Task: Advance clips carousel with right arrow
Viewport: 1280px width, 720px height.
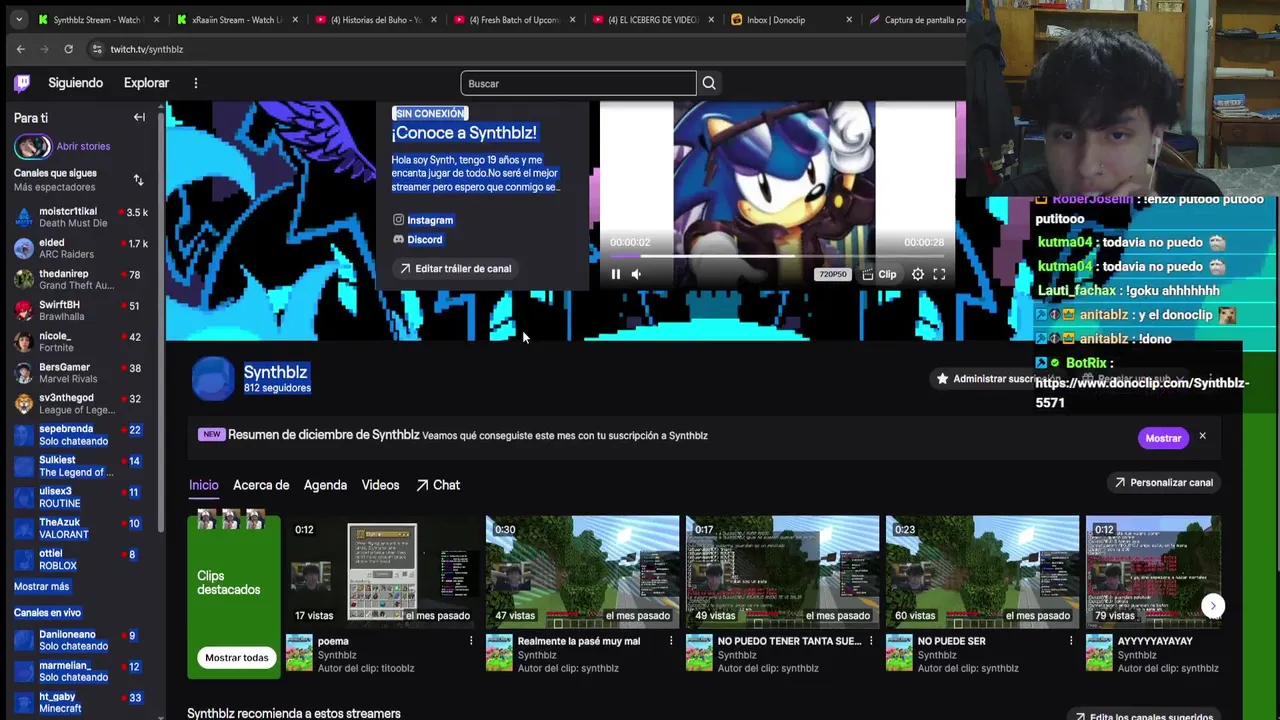Action: [1212, 605]
